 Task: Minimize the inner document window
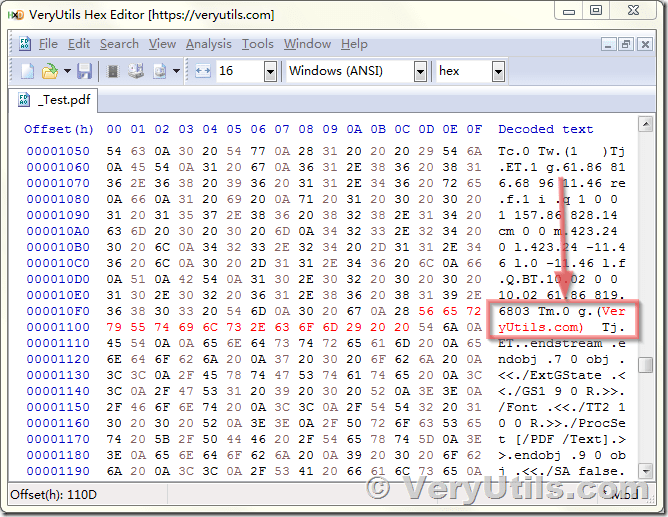click(x=608, y=44)
